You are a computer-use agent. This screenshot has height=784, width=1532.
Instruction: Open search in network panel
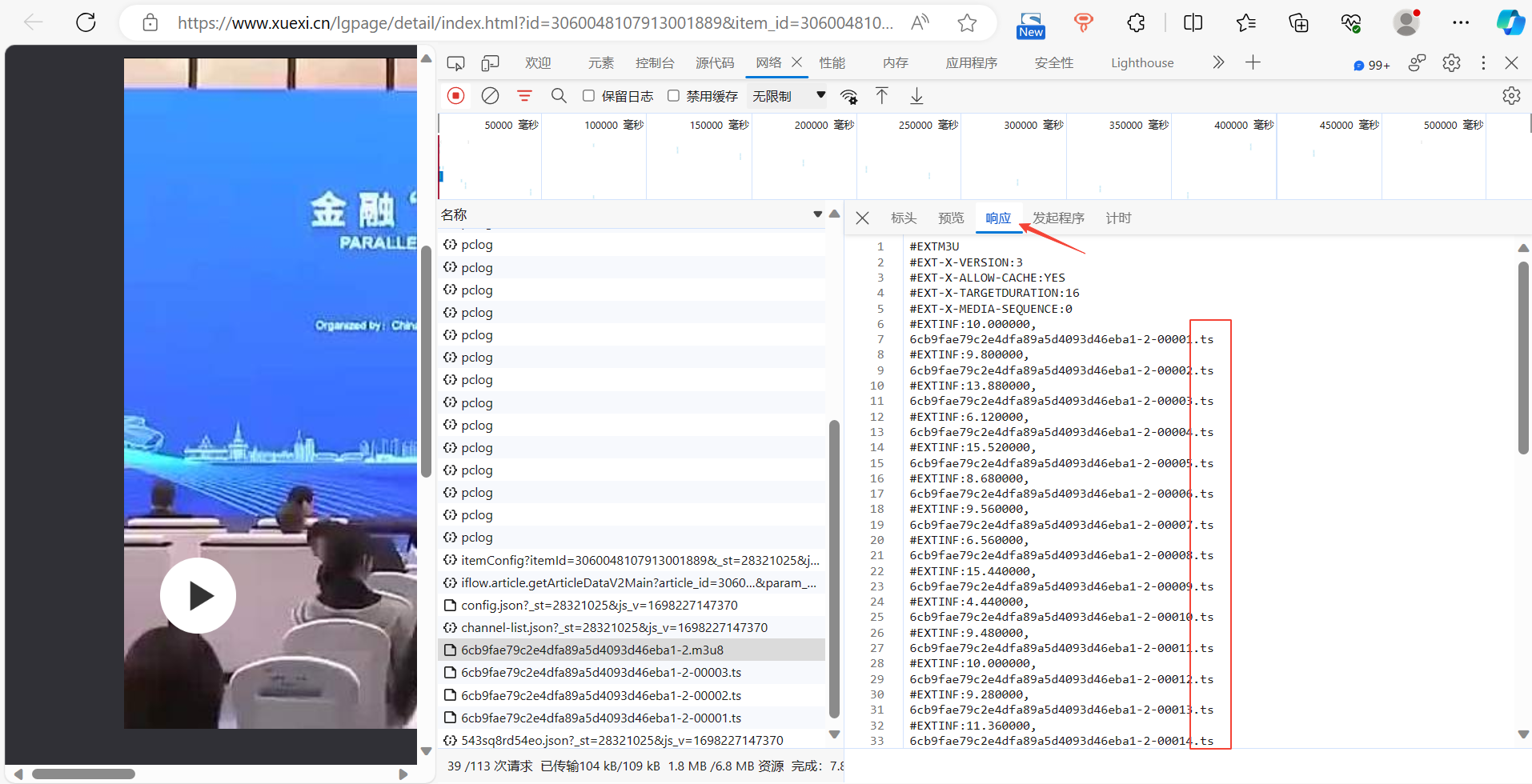point(559,96)
